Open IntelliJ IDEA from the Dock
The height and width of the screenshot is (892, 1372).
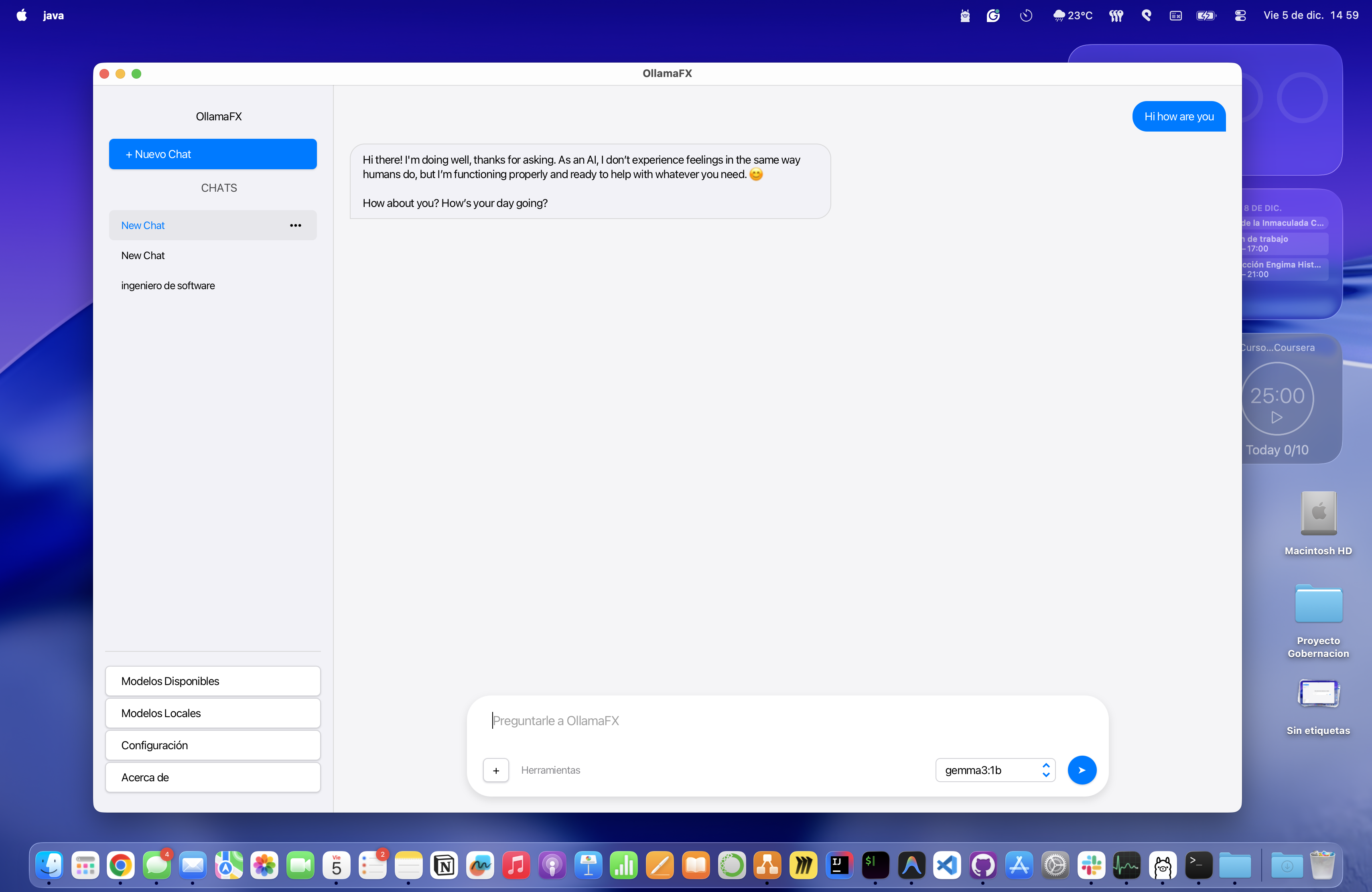pos(839,865)
